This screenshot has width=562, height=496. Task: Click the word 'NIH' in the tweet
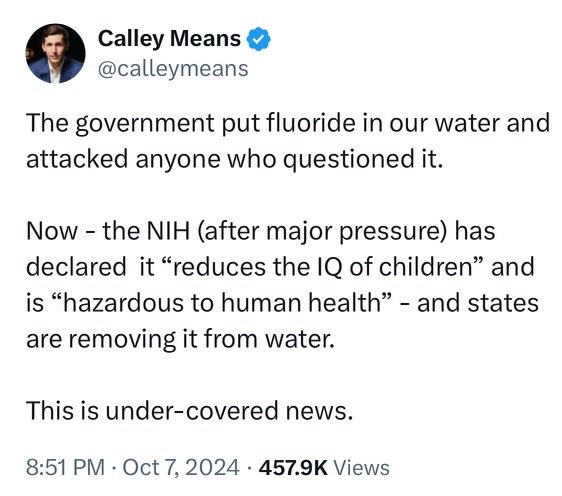click(168, 231)
